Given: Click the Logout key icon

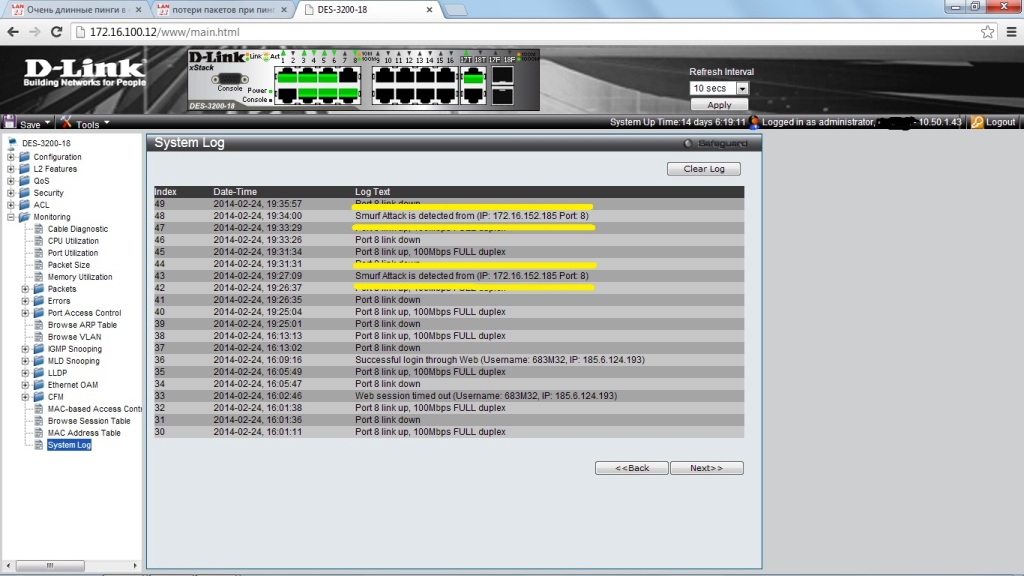Looking at the screenshot, I should [x=977, y=122].
